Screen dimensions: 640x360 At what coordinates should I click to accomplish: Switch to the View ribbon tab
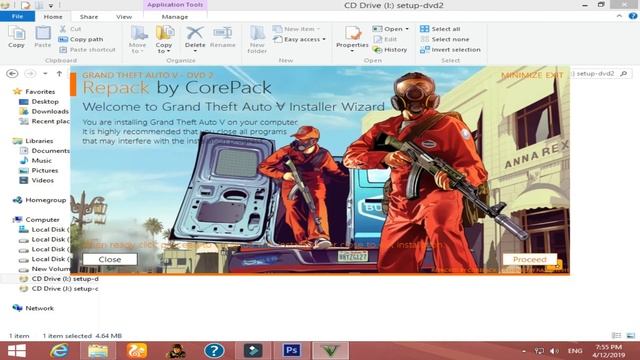[x=124, y=17]
